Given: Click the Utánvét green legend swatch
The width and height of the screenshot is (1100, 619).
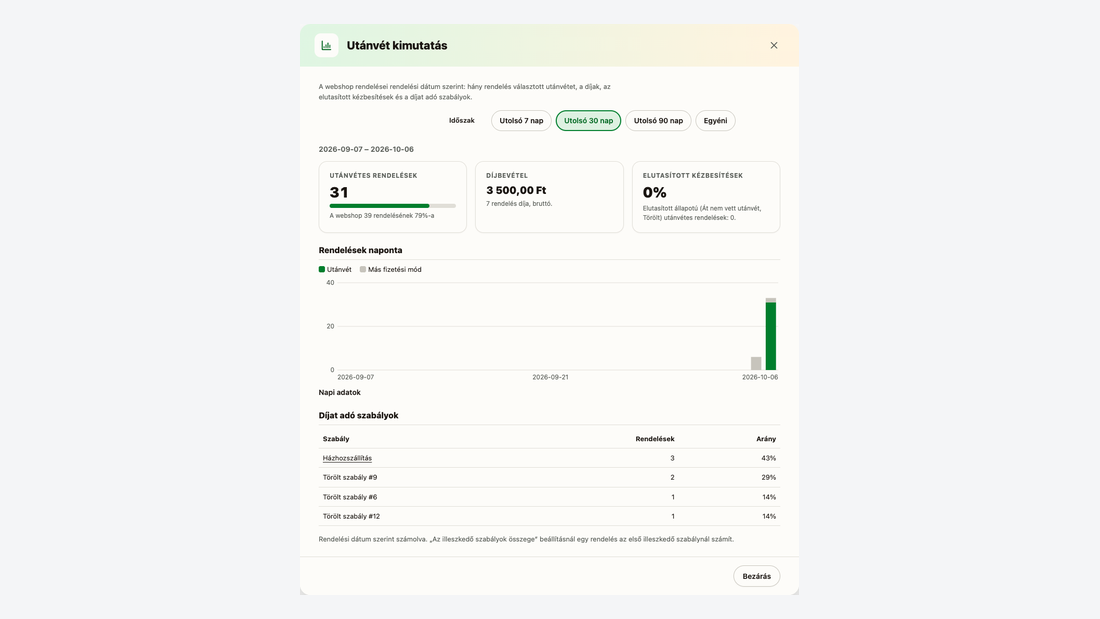Looking at the screenshot, I should pos(322,269).
